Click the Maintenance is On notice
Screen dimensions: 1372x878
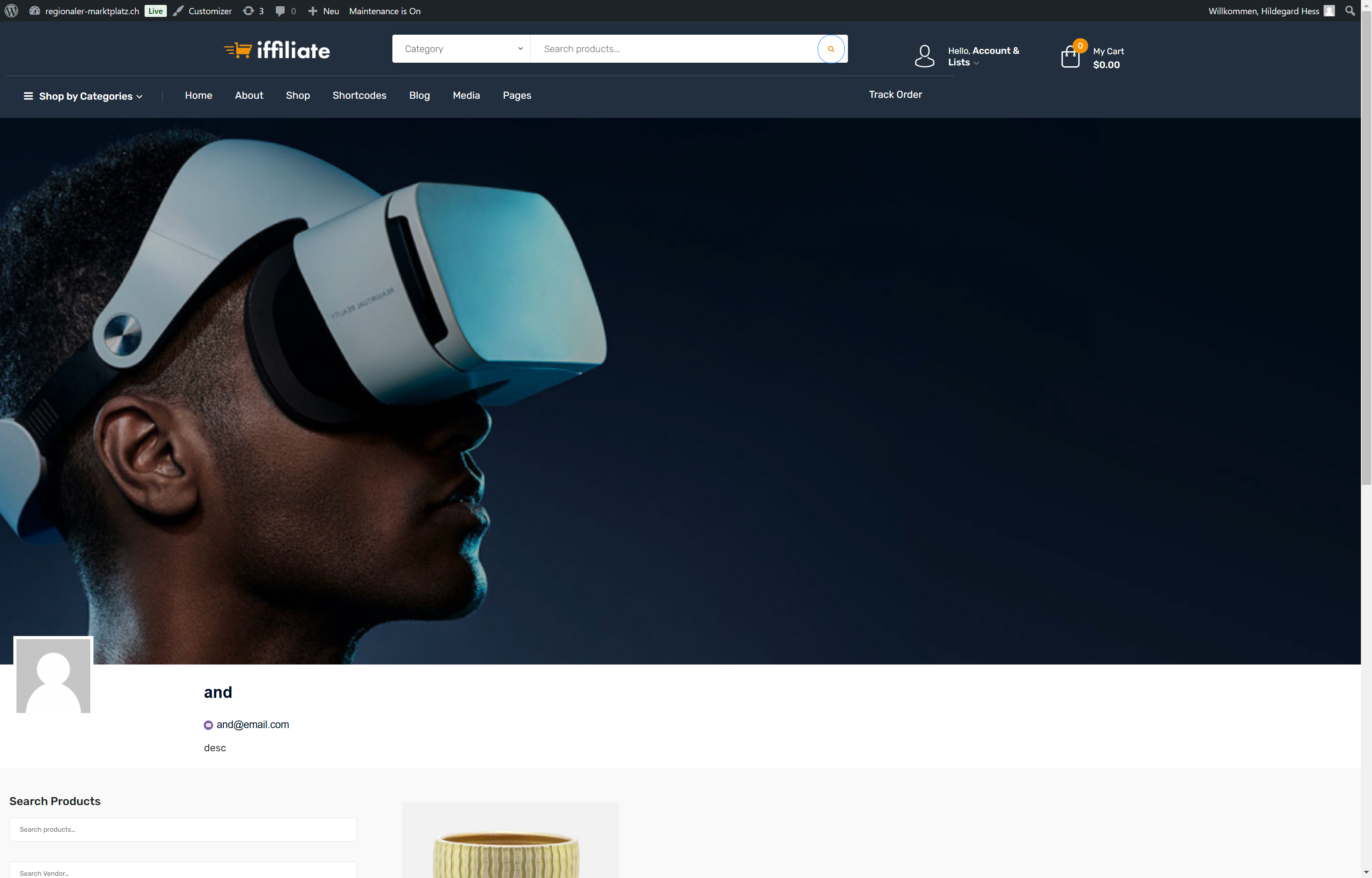[x=384, y=11]
